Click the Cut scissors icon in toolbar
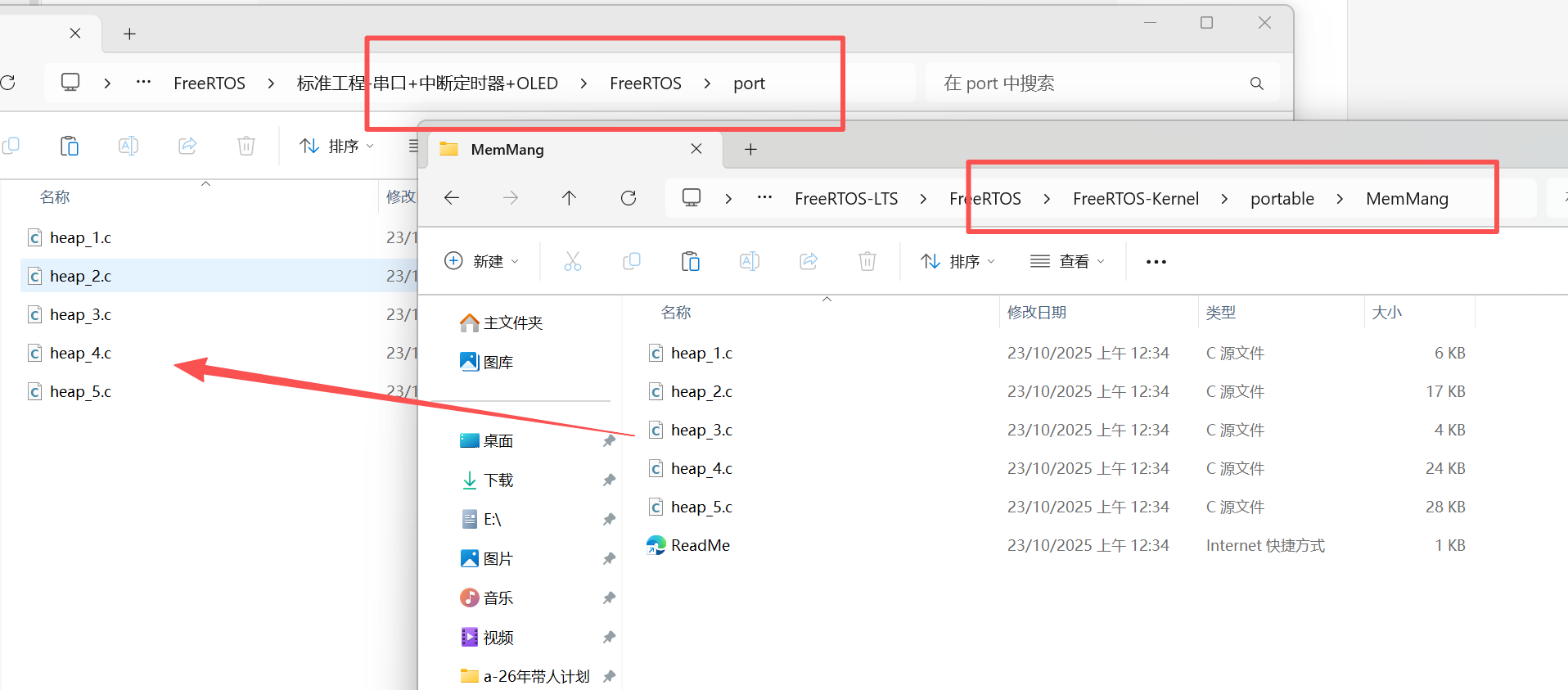1568x690 pixels. click(x=573, y=262)
